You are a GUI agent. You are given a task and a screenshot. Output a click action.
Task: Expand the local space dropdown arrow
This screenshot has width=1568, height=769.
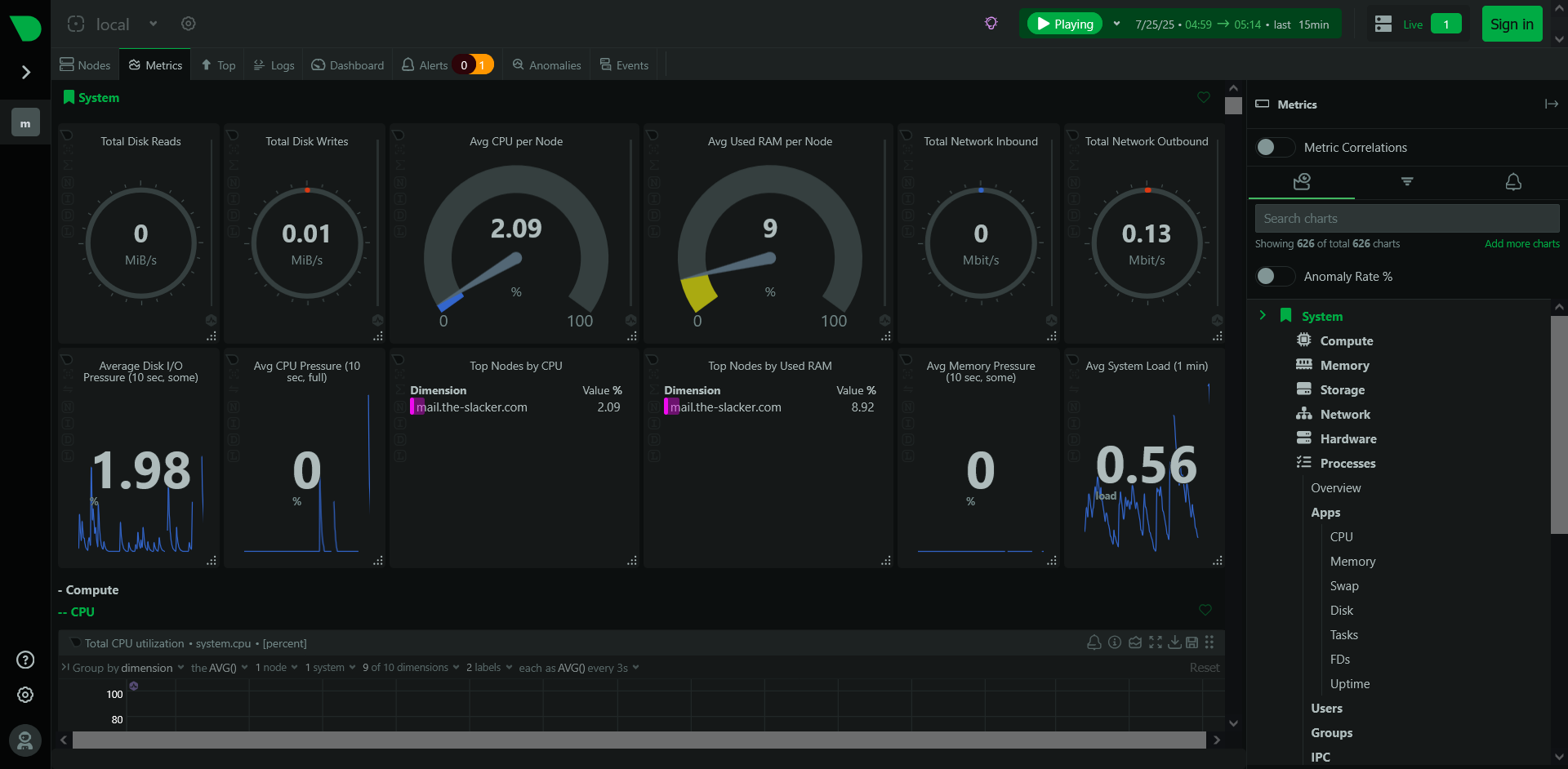click(153, 24)
